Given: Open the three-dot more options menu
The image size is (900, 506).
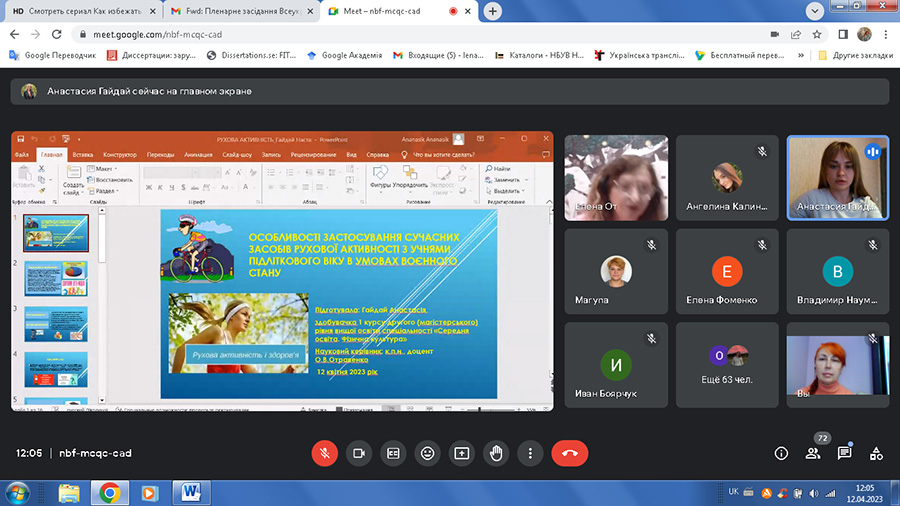Looking at the screenshot, I should (530, 453).
